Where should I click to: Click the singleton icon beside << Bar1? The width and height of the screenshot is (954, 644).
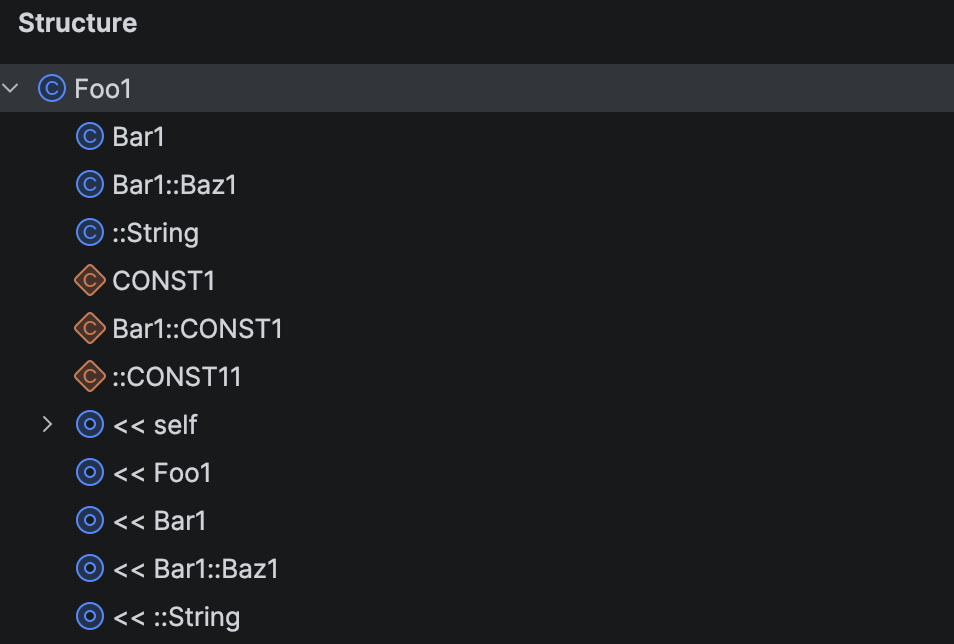tap(90, 521)
